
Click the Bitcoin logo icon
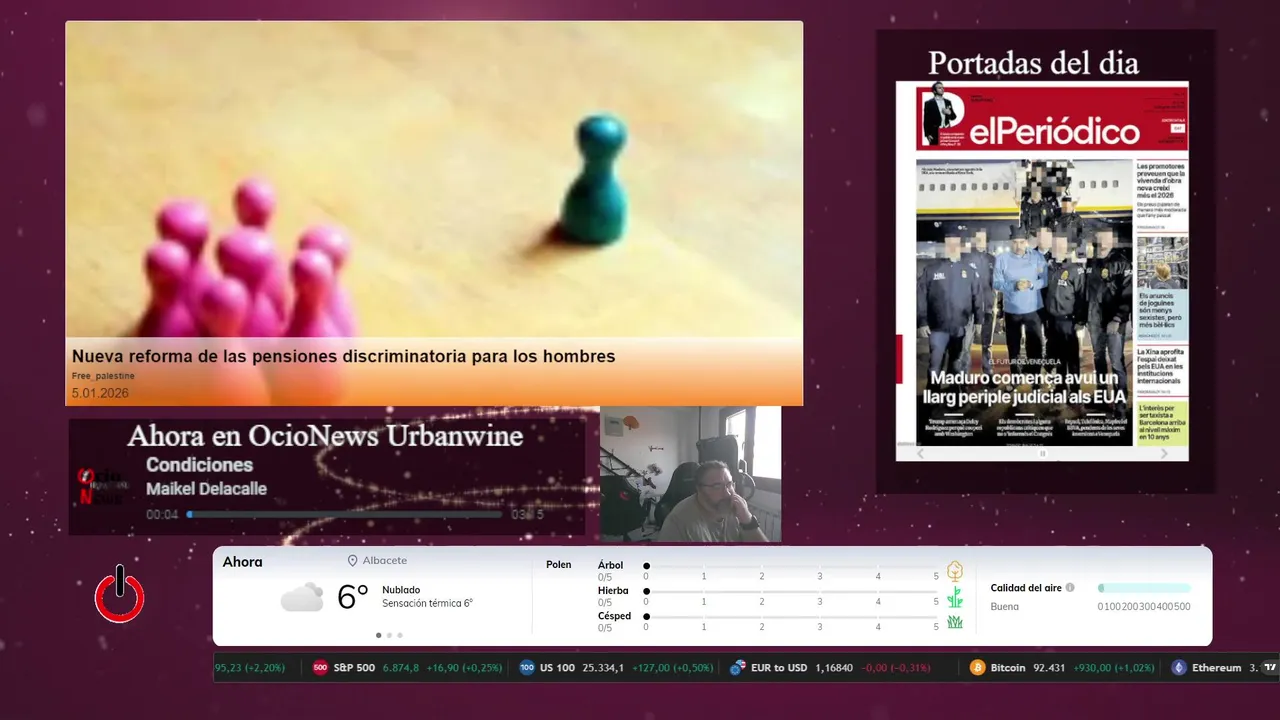click(x=978, y=668)
